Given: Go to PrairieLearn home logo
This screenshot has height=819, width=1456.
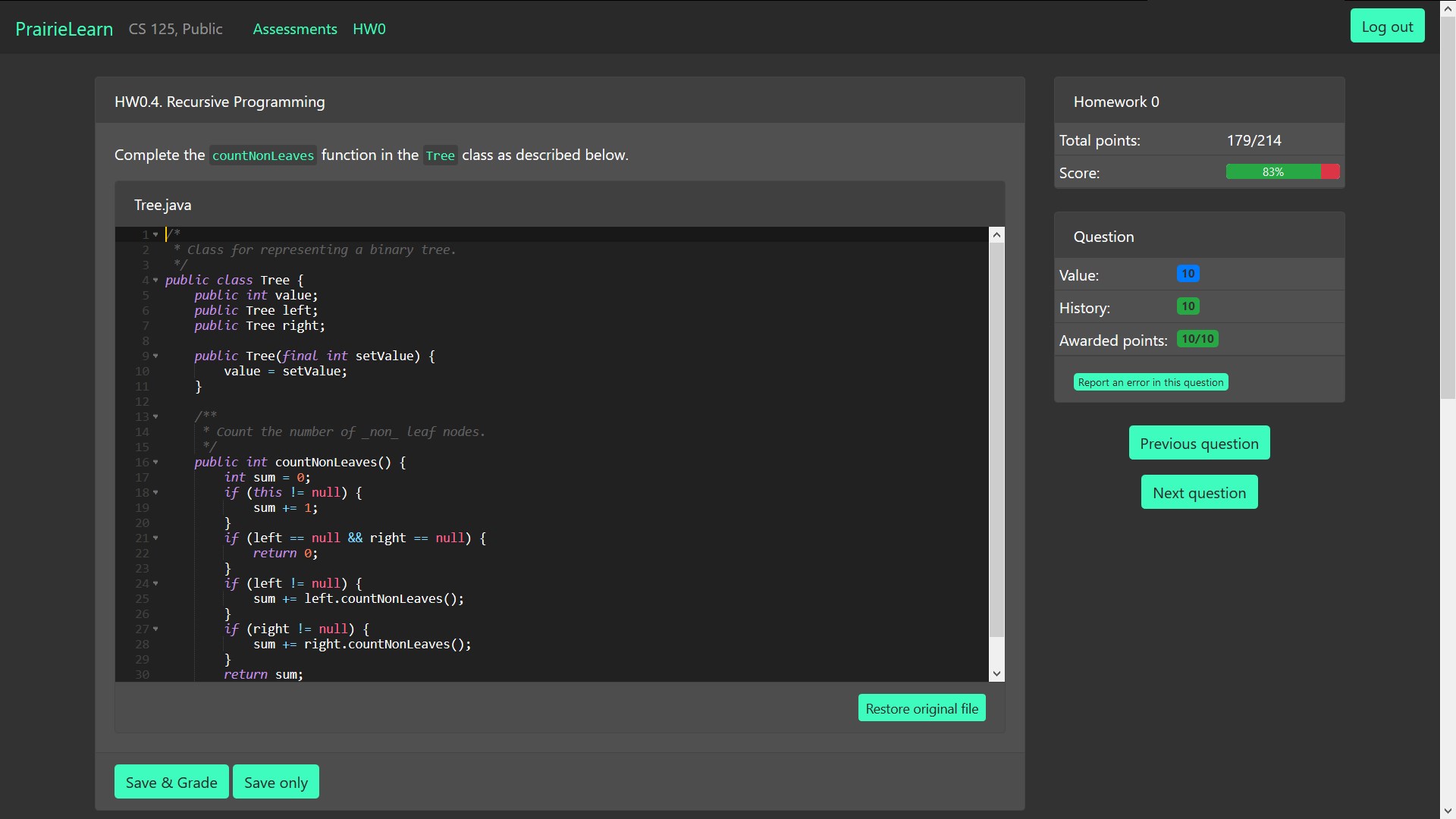Looking at the screenshot, I should click(64, 29).
